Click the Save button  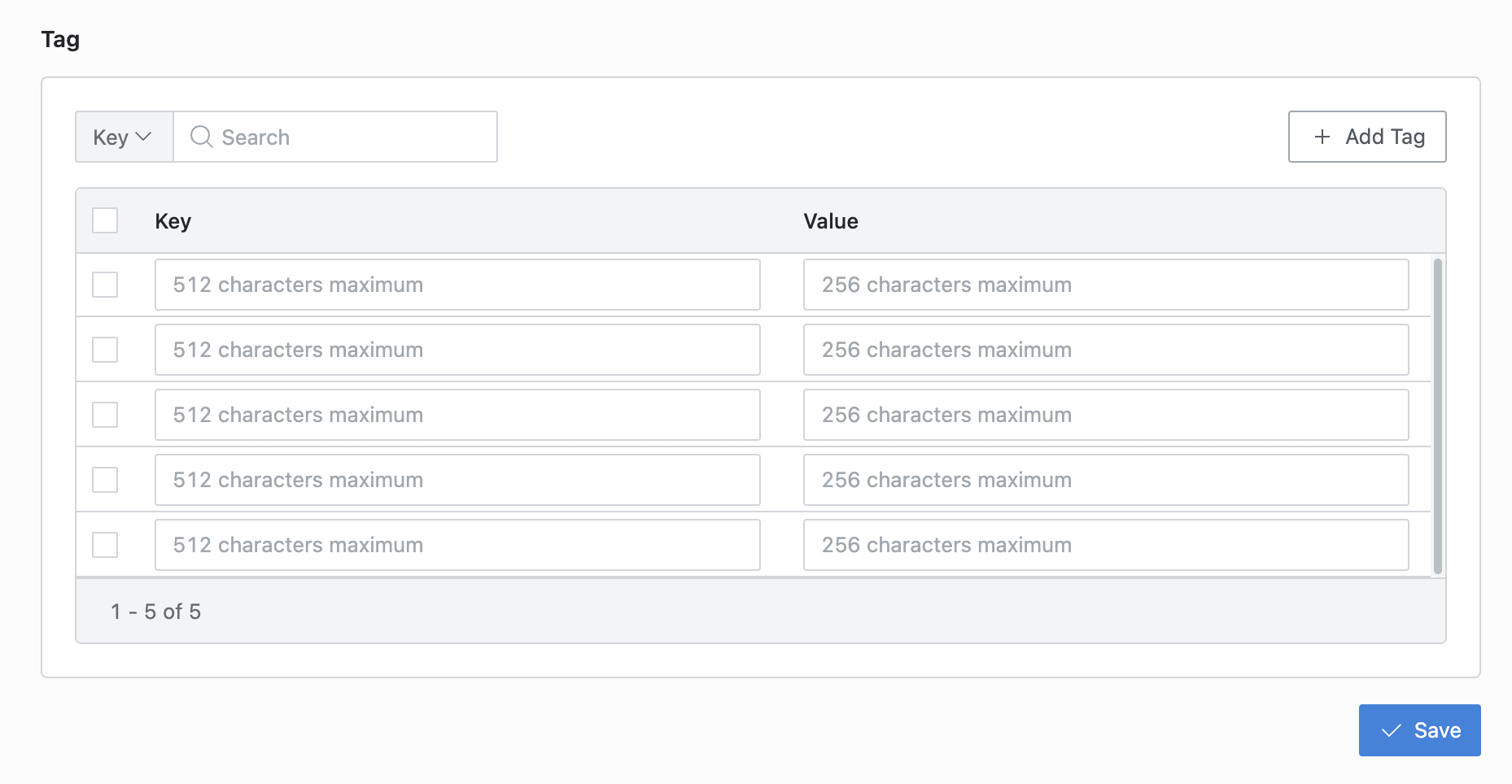1420,730
